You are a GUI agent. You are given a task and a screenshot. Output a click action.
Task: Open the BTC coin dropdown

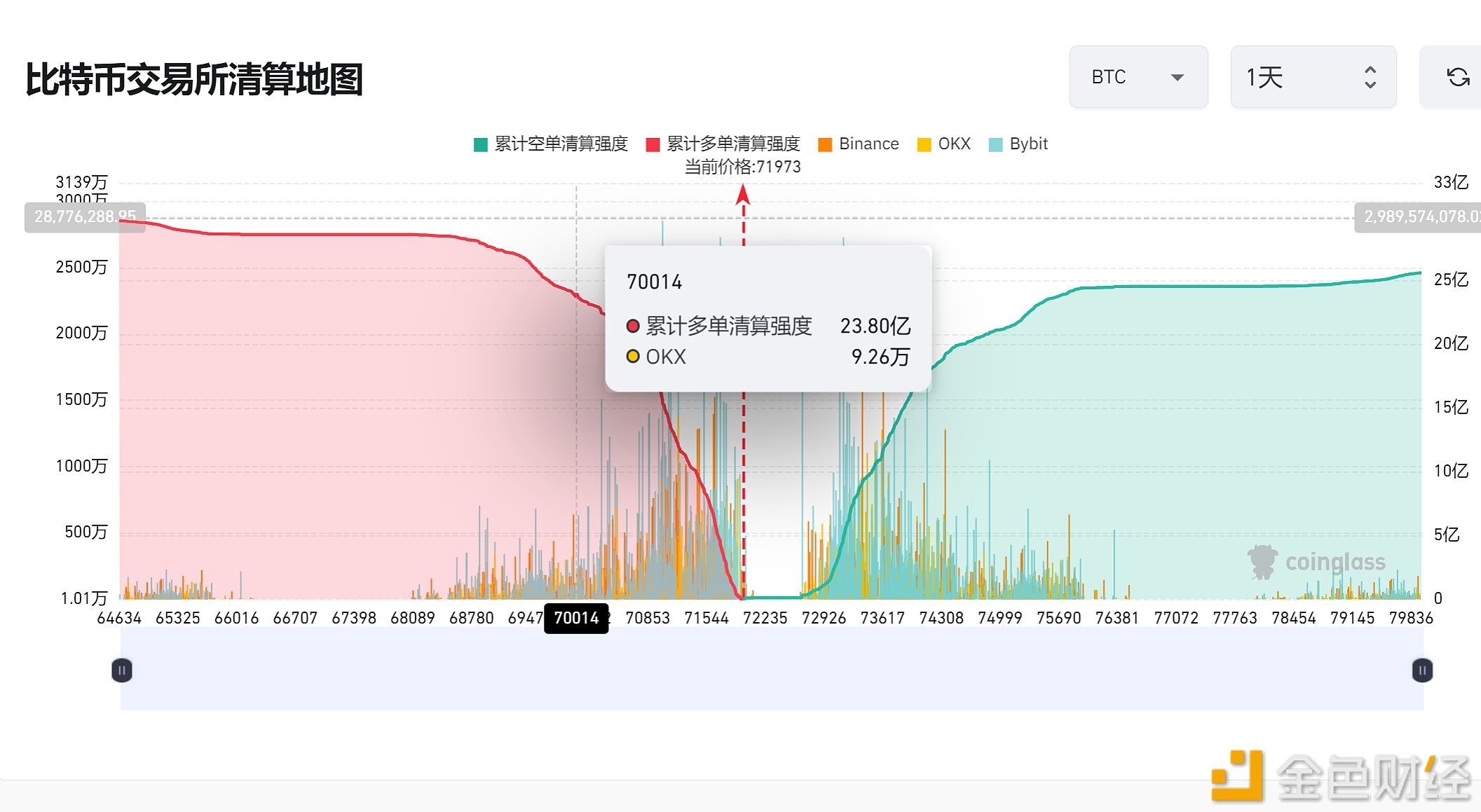(x=1138, y=77)
